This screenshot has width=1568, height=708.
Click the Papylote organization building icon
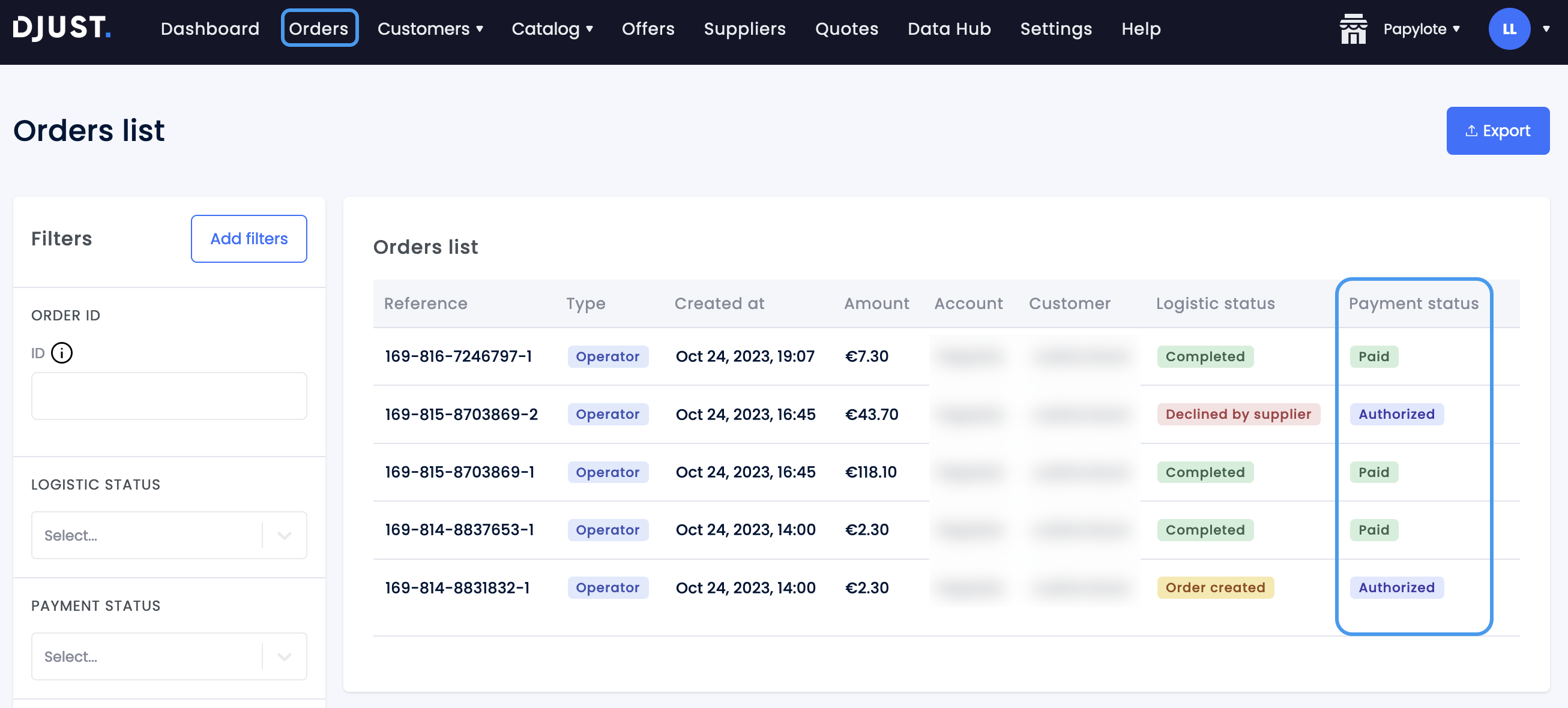click(1353, 28)
